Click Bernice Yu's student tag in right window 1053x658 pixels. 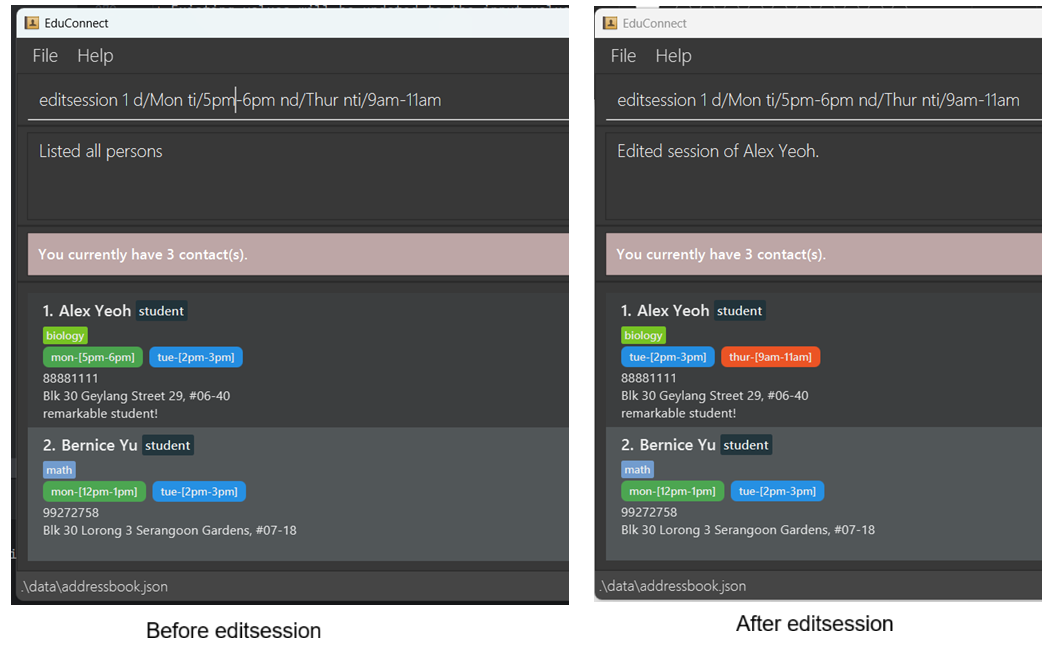746,445
